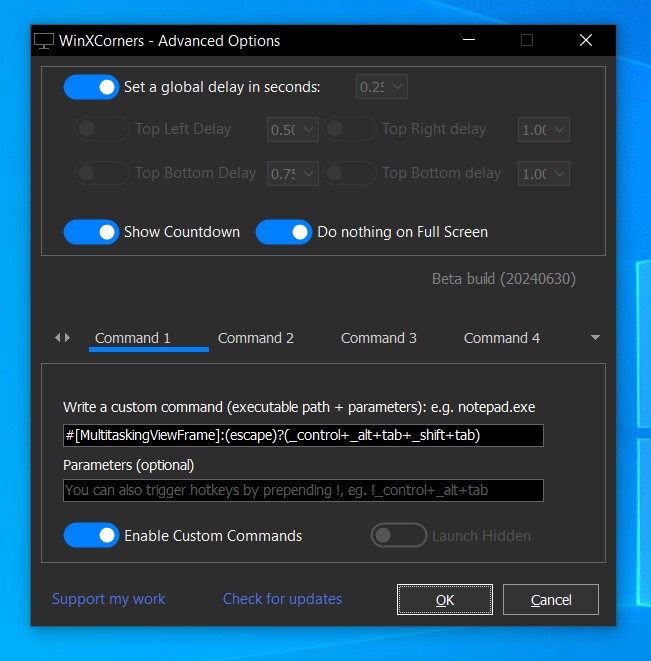Screen dimensions: 651x661
Task: Open the tab overflow arrow after Command 4
Action: click(596, 338)
